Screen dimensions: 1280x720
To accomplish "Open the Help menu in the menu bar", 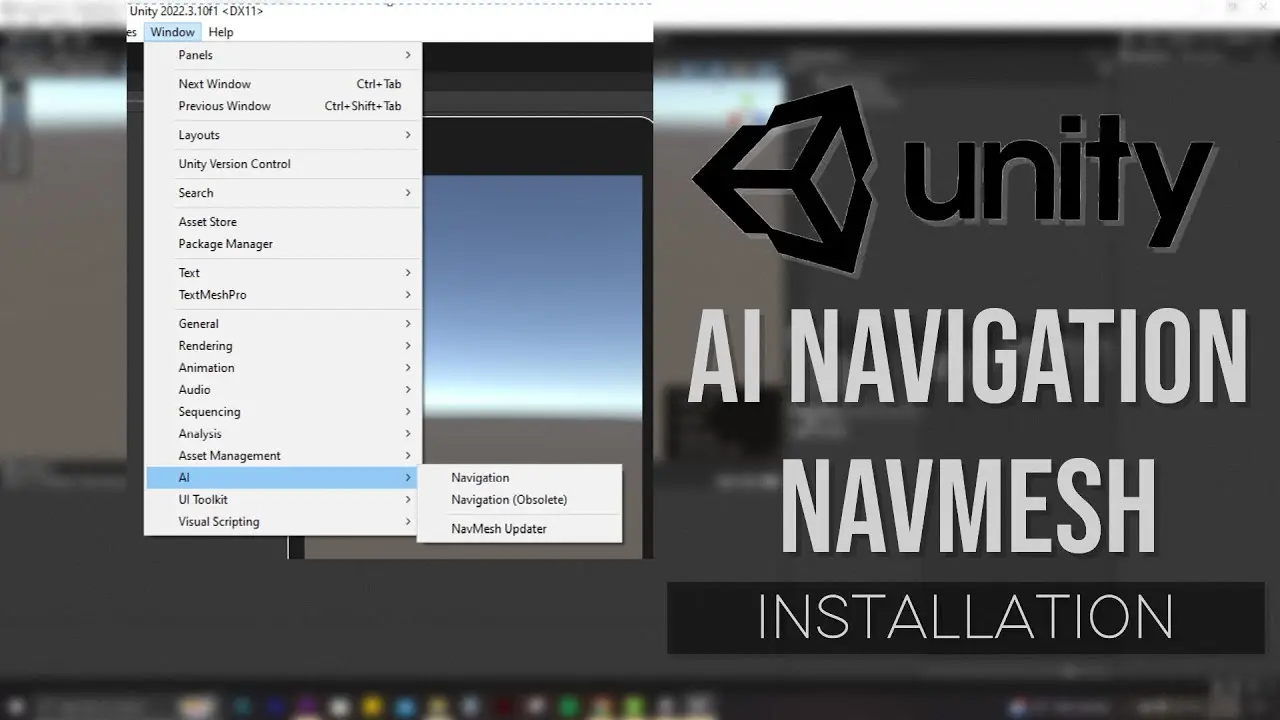I will coord(221,32).
